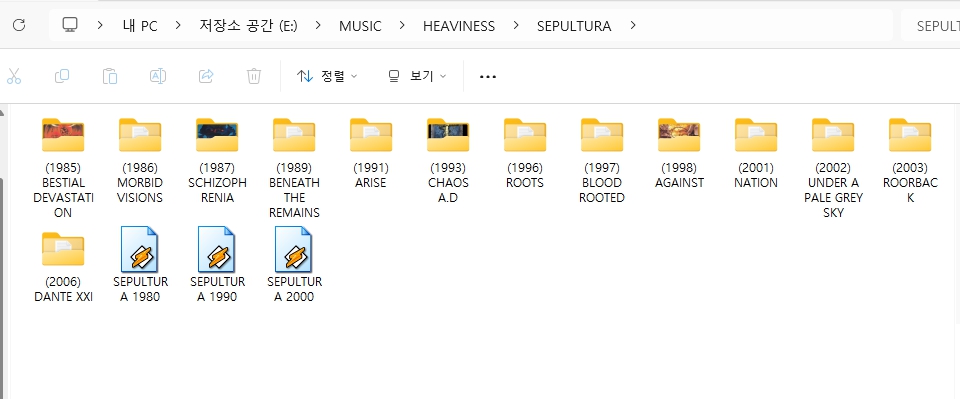Click the Cut scissors icon
The height and width of the screenshot is (399, 960).
(13, 76)
